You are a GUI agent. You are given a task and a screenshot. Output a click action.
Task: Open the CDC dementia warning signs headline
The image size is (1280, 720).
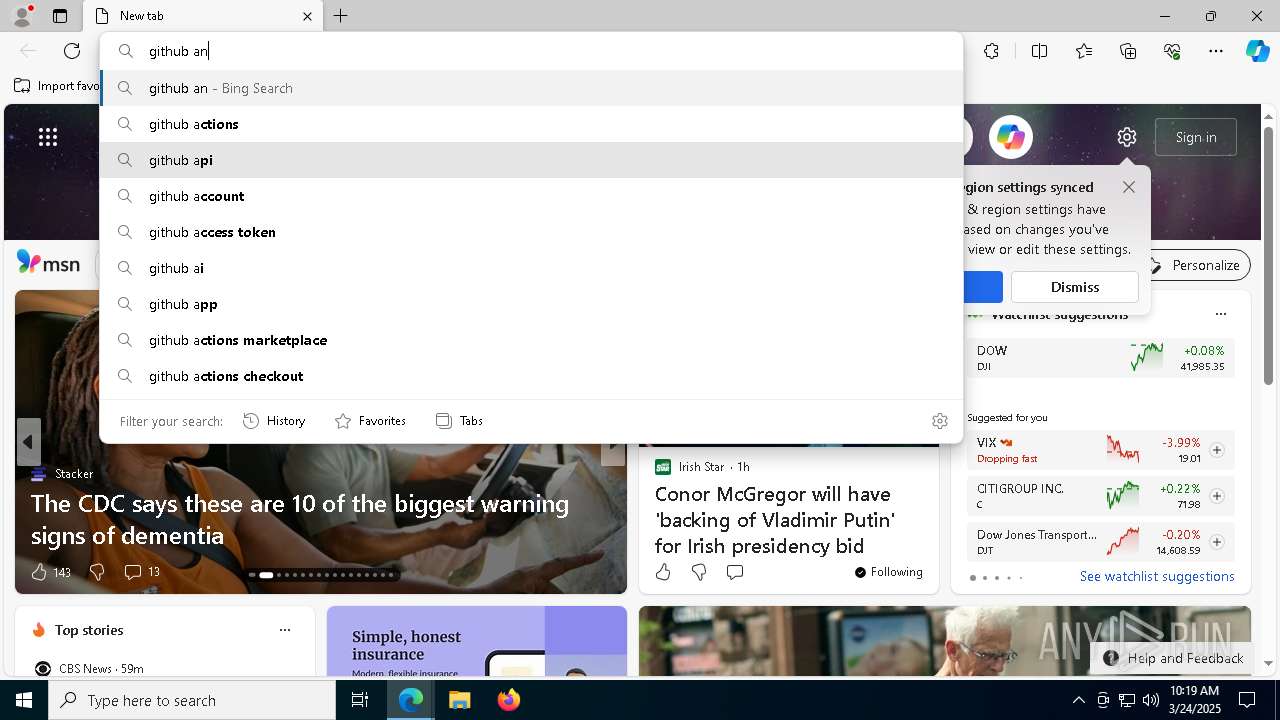[x=300, y=520]
